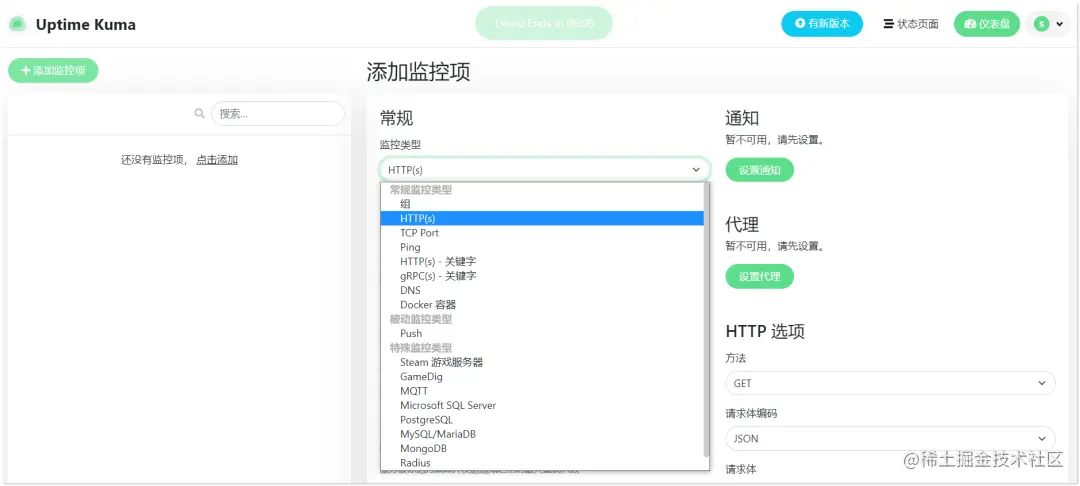Choose MongoDB option
The height and width of the screenshot is (486, 1080).
[x=542, y=449]
